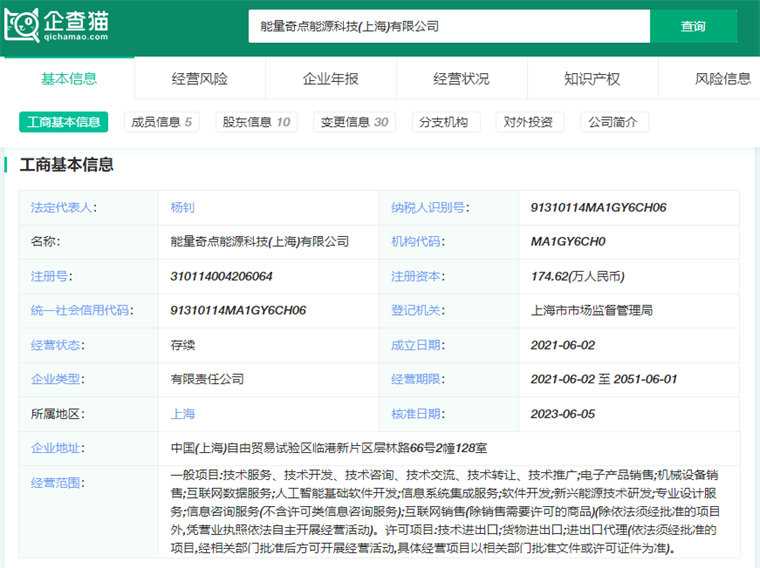Open the 经营风险 tab
760x568 pixels.
point(200,79)
